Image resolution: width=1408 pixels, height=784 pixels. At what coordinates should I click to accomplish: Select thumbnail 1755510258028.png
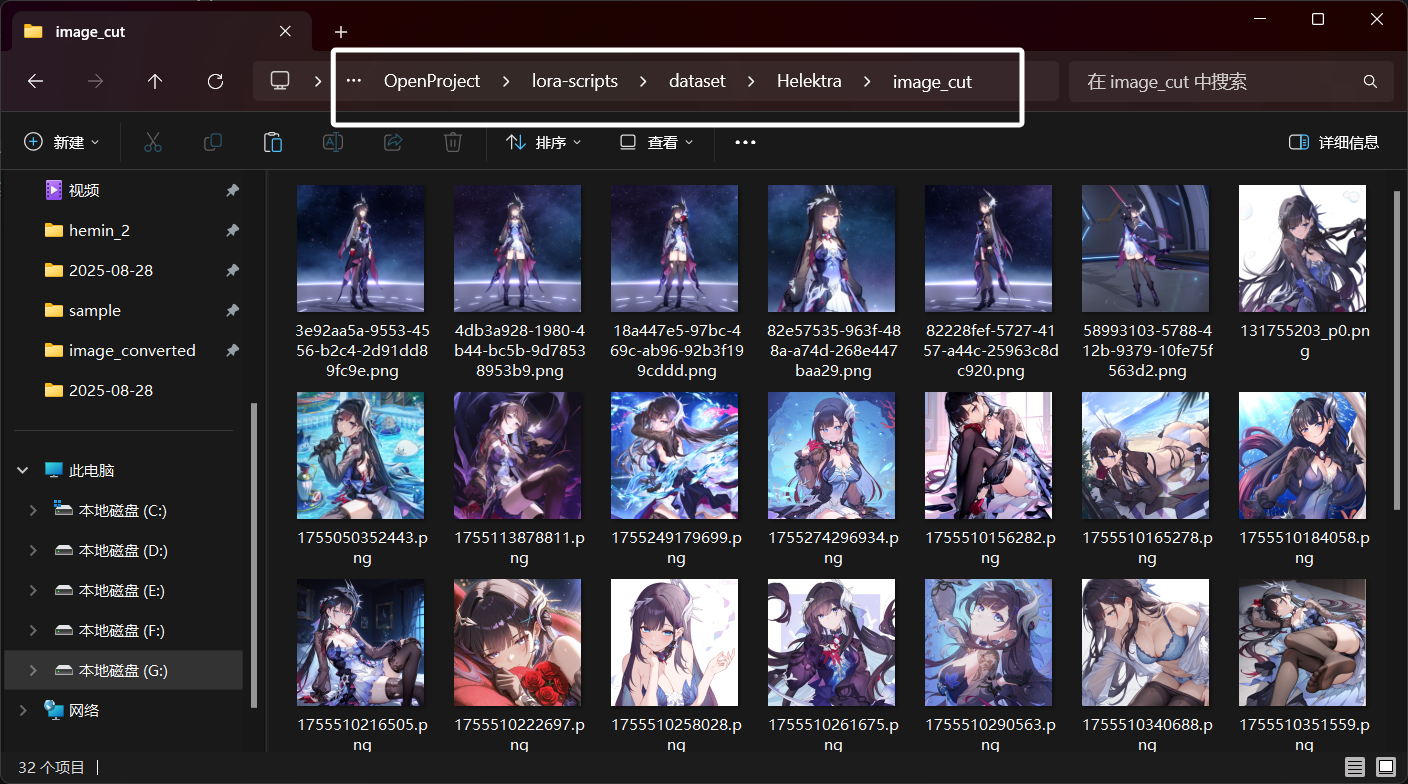674,642
